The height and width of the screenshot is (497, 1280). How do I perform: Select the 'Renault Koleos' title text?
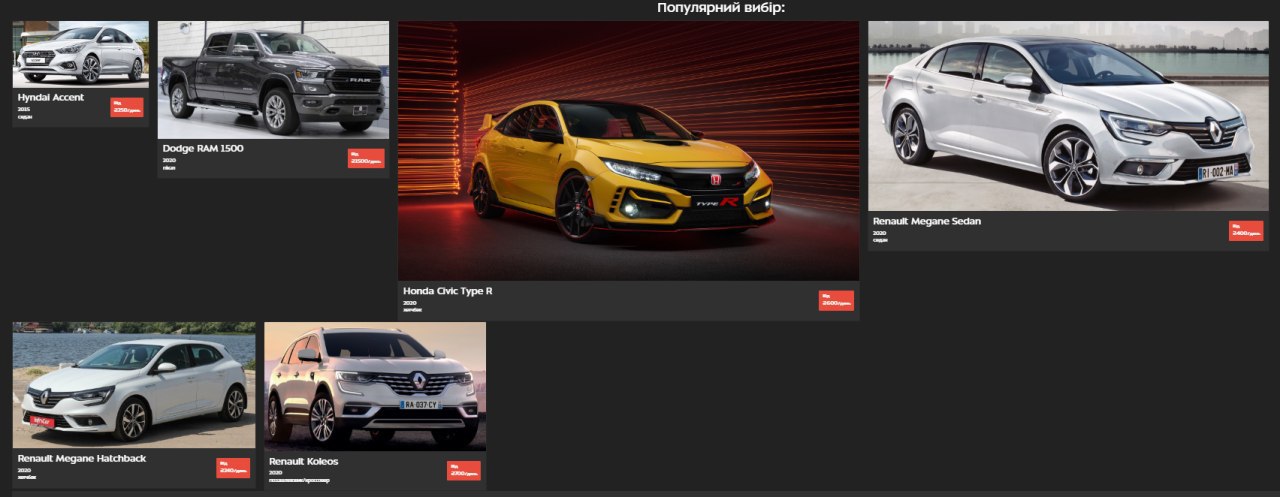[x=304, y=461]
